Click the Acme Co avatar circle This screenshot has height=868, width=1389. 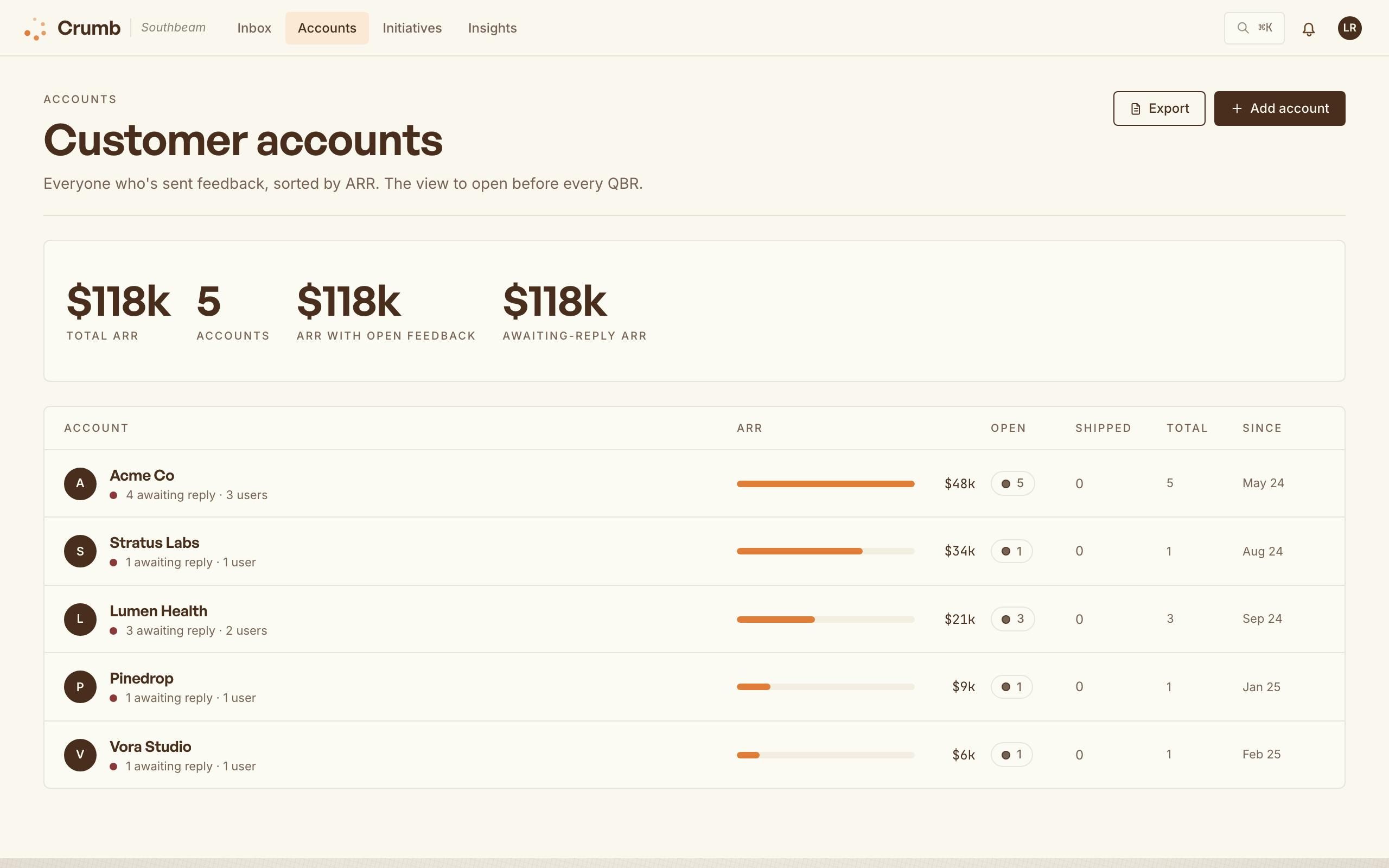[x=80, y=483]
